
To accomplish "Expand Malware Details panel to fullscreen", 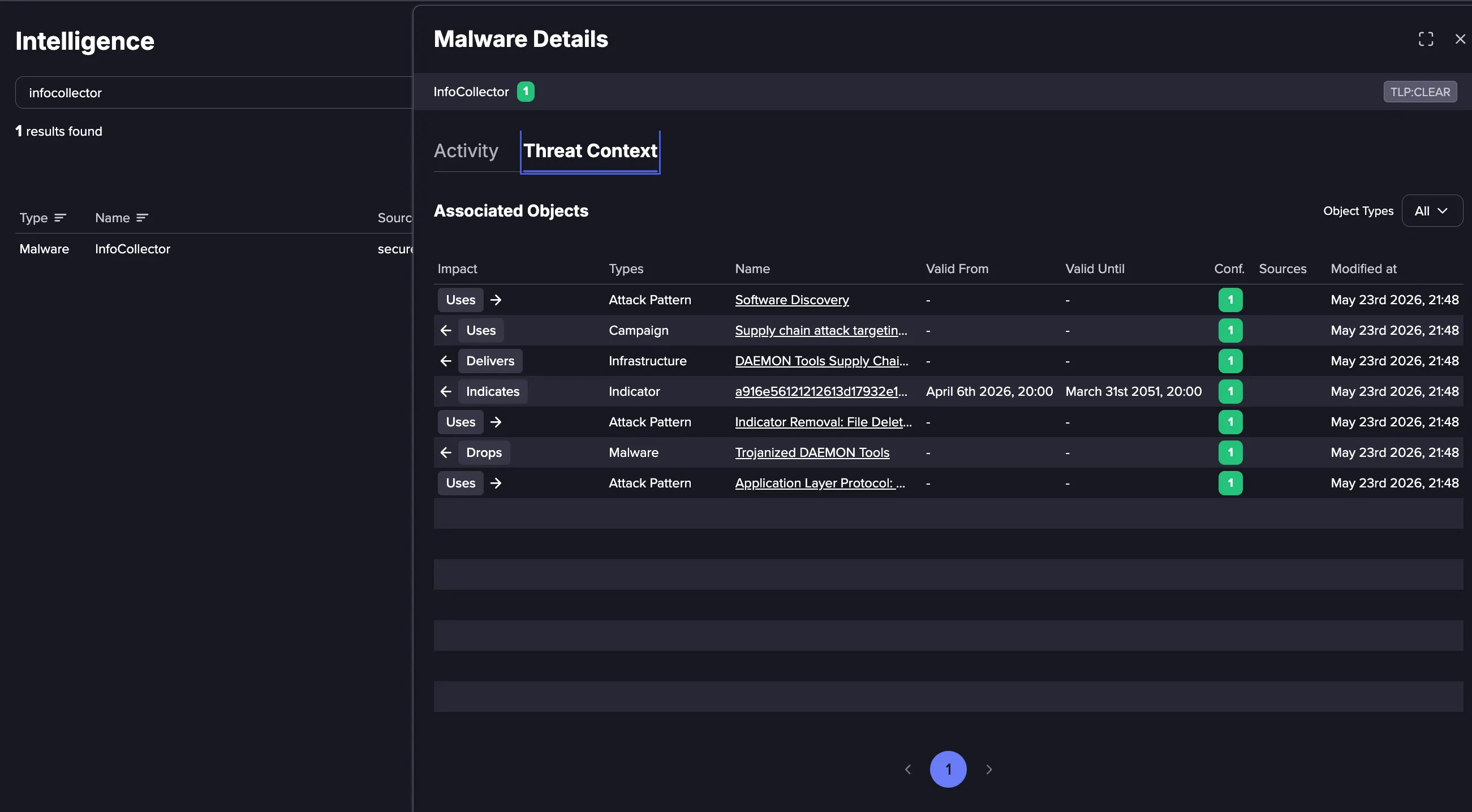I will pyautogui.click(x=1426, y=39).
